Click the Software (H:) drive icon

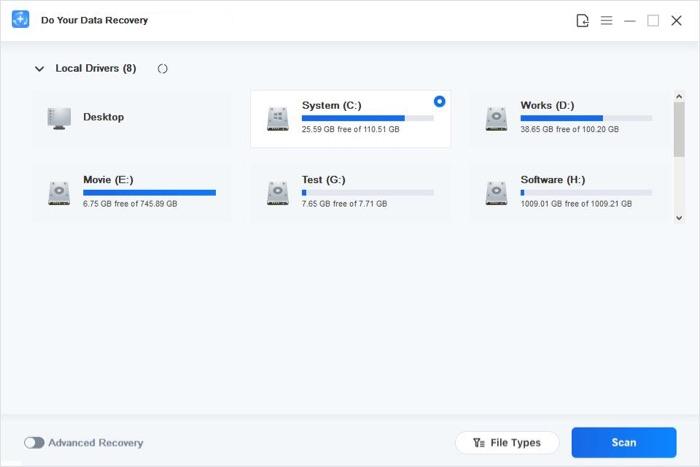(x=496, y=193)
